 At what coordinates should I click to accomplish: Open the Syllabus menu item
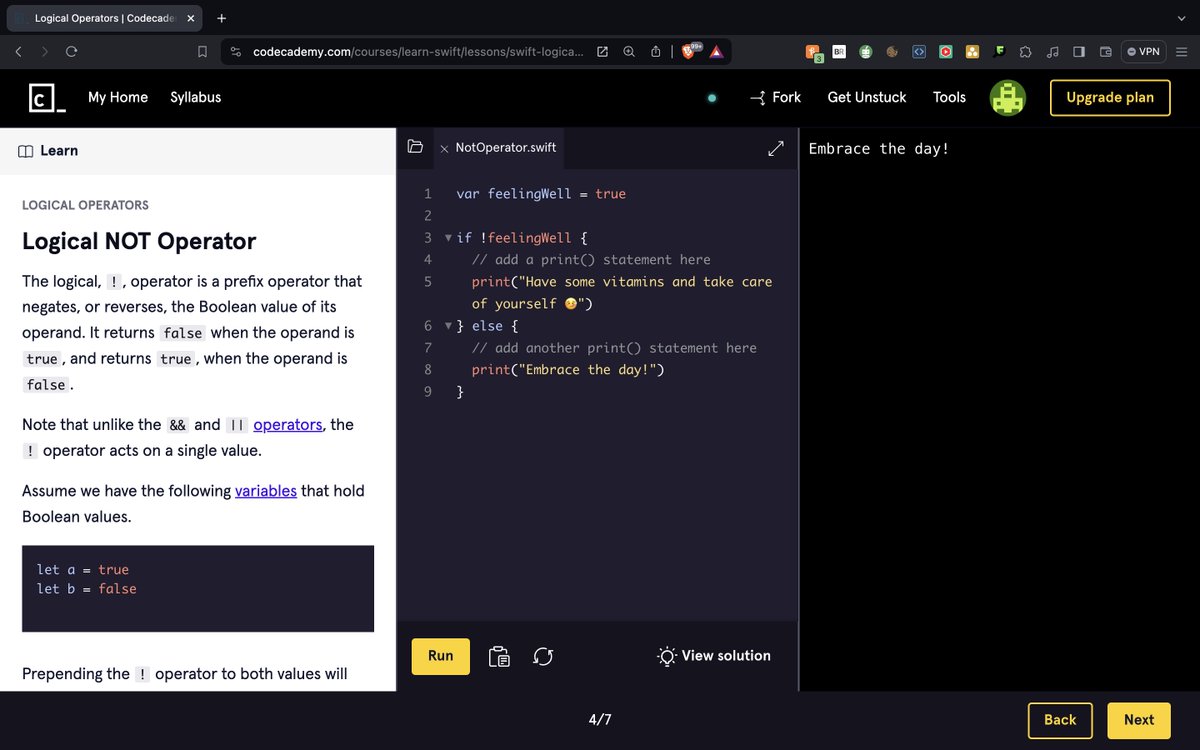click(x=196, y=97)
